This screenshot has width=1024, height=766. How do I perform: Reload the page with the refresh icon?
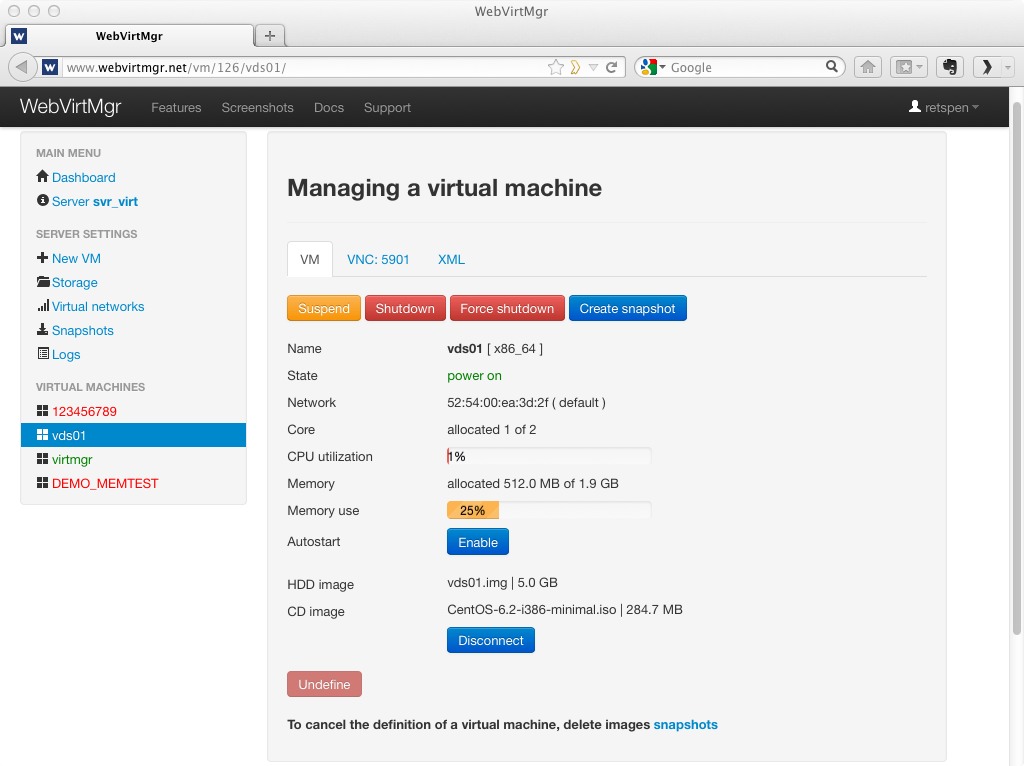point(612,67)
